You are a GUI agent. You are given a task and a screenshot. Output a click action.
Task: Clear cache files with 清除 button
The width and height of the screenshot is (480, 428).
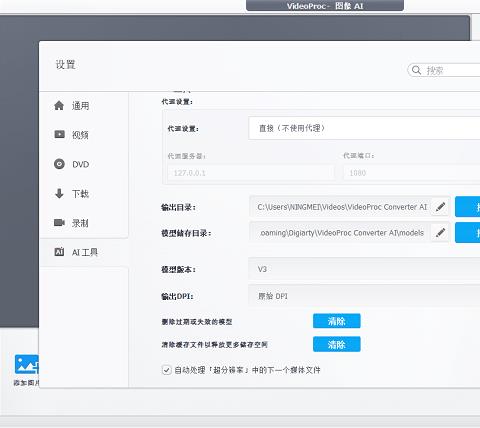click(337, 344)
